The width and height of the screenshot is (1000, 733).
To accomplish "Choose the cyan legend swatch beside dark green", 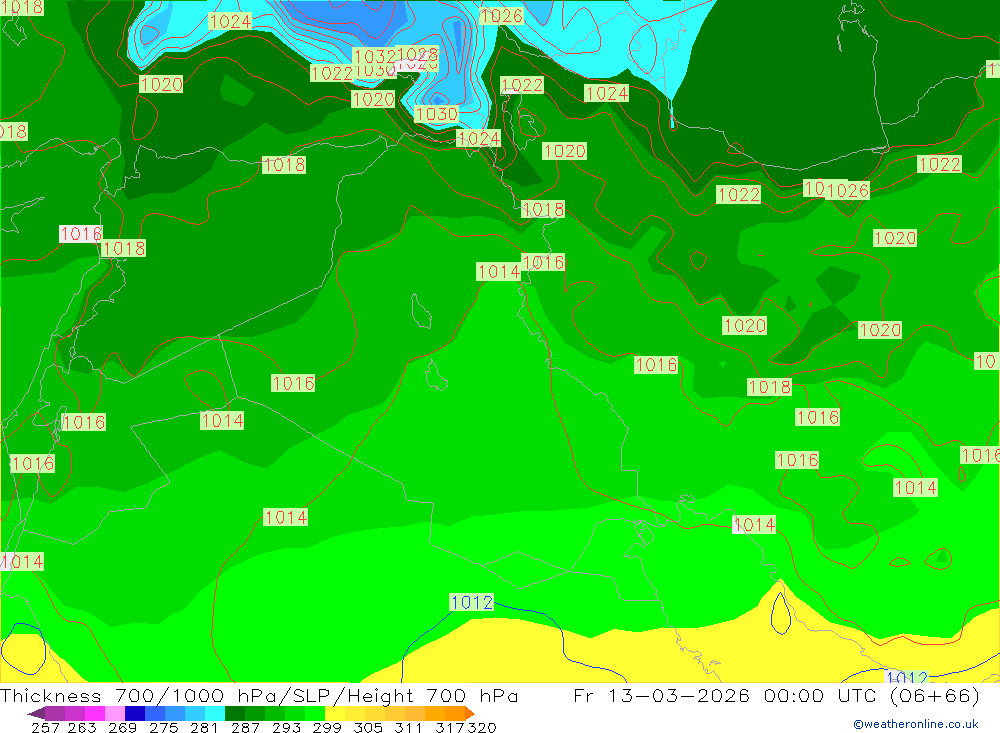I will click(215, 713).
